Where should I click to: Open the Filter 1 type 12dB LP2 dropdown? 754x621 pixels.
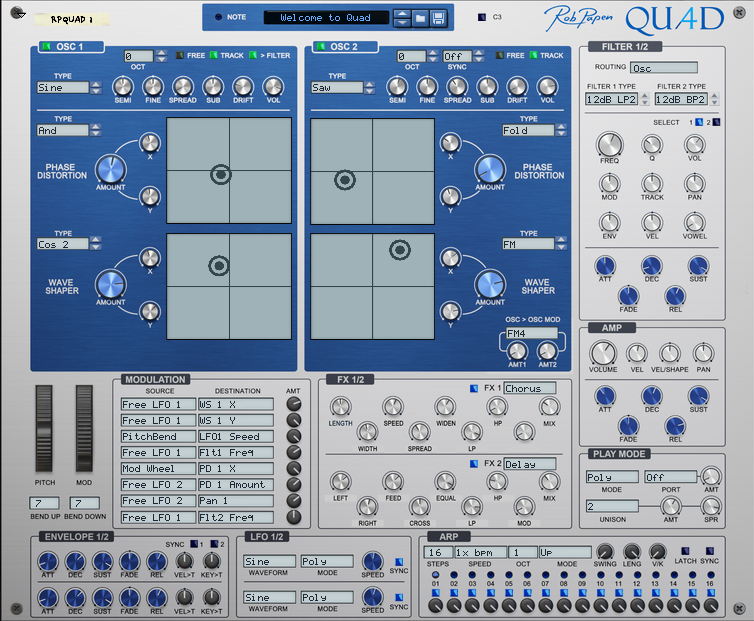(x=613, y=100)
